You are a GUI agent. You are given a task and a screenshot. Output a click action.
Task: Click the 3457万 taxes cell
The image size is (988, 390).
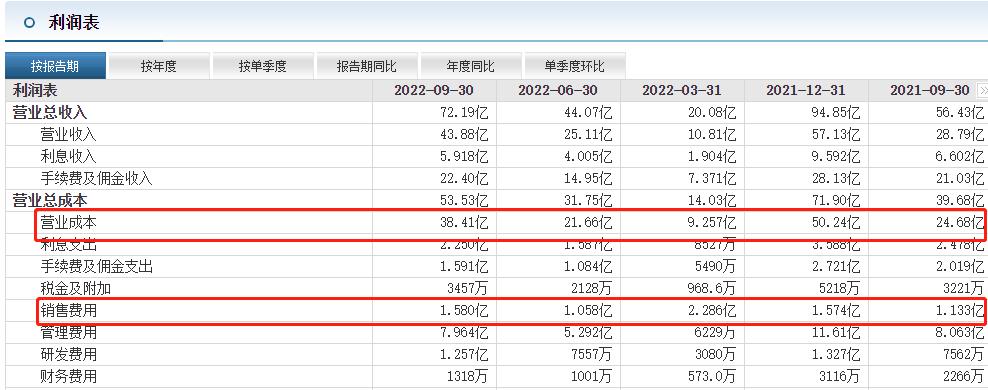467,289
